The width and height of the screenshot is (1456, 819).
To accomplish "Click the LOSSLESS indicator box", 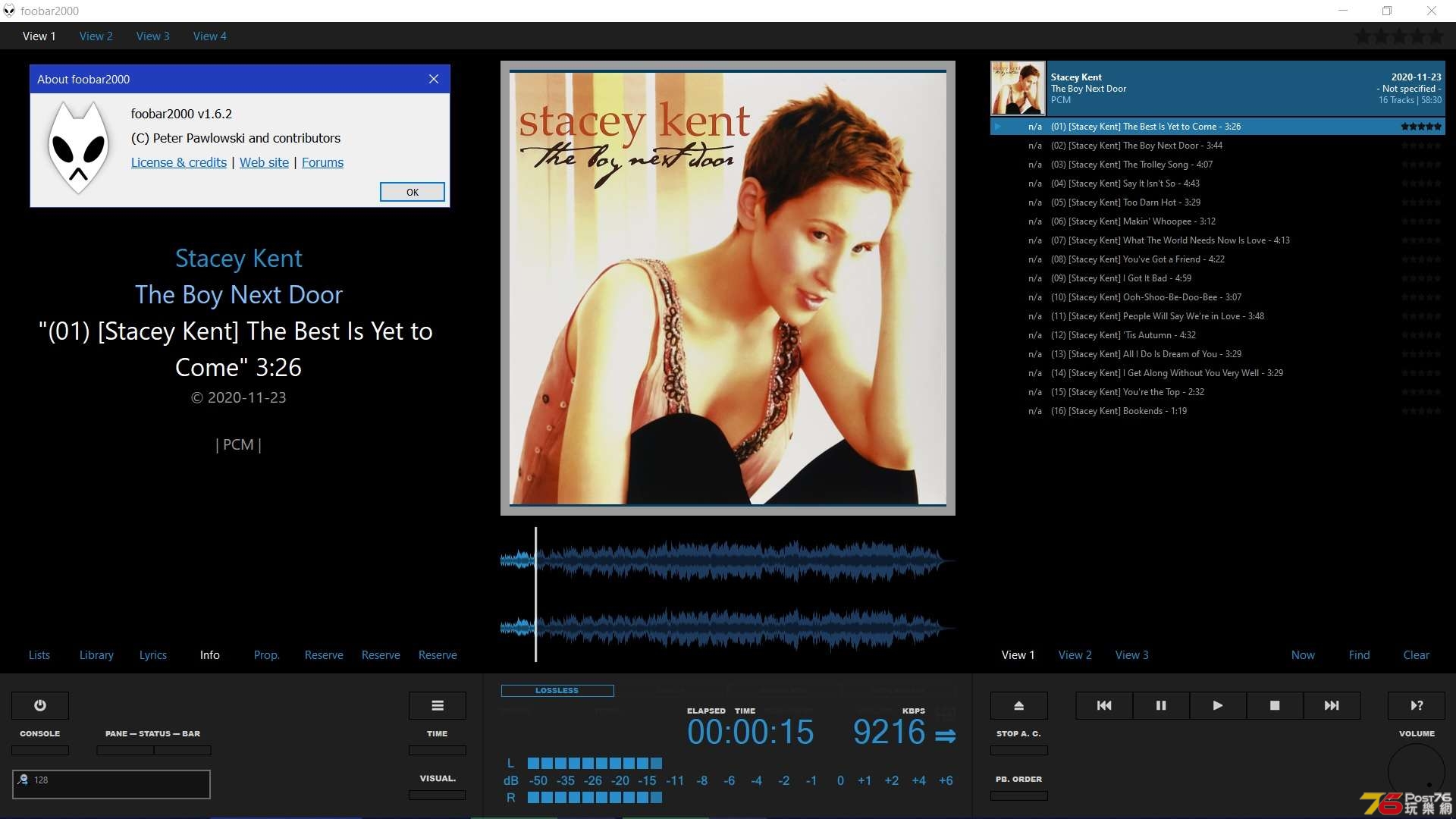I will click(x=557, y=691).
